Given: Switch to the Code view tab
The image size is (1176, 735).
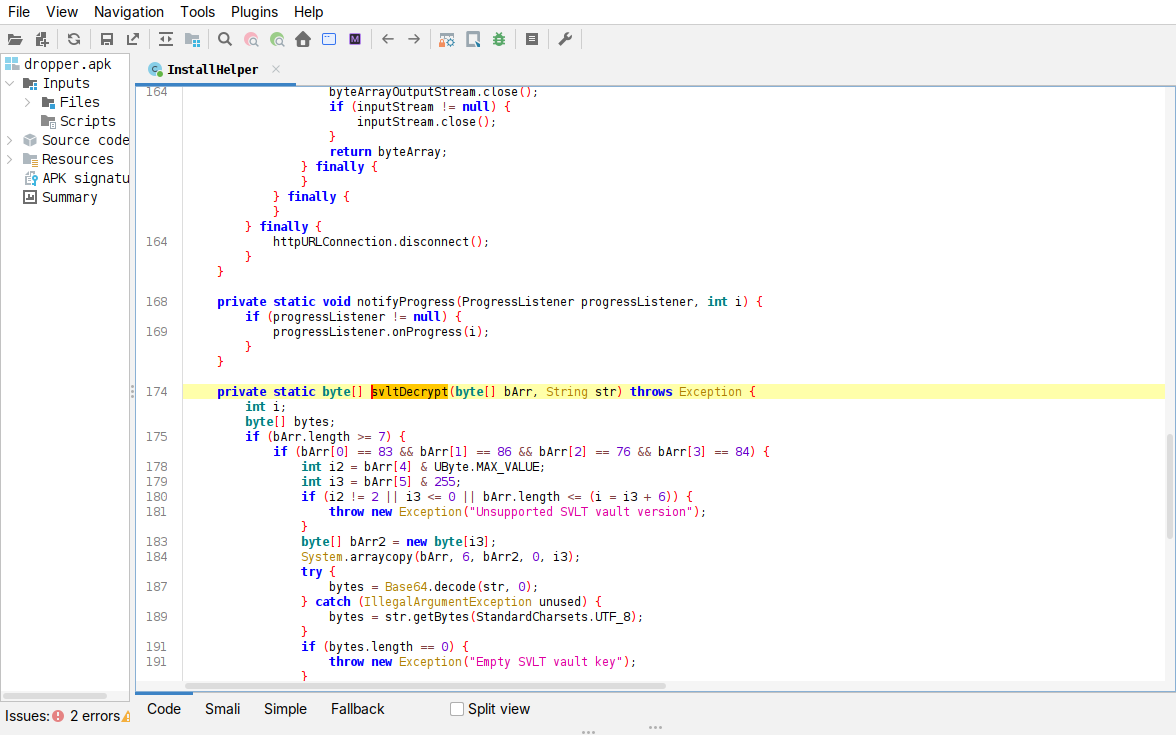Looking at the screenshot, I should 164,709.
